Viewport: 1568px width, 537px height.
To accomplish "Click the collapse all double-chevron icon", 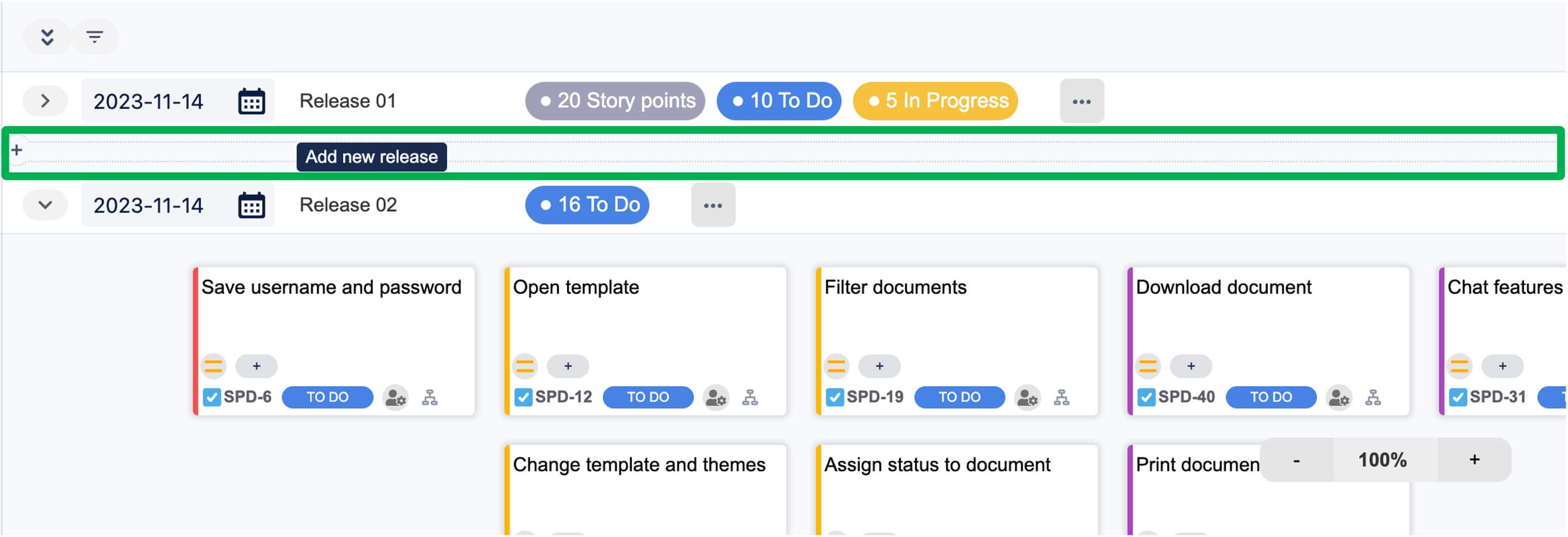I will [47, 37].
